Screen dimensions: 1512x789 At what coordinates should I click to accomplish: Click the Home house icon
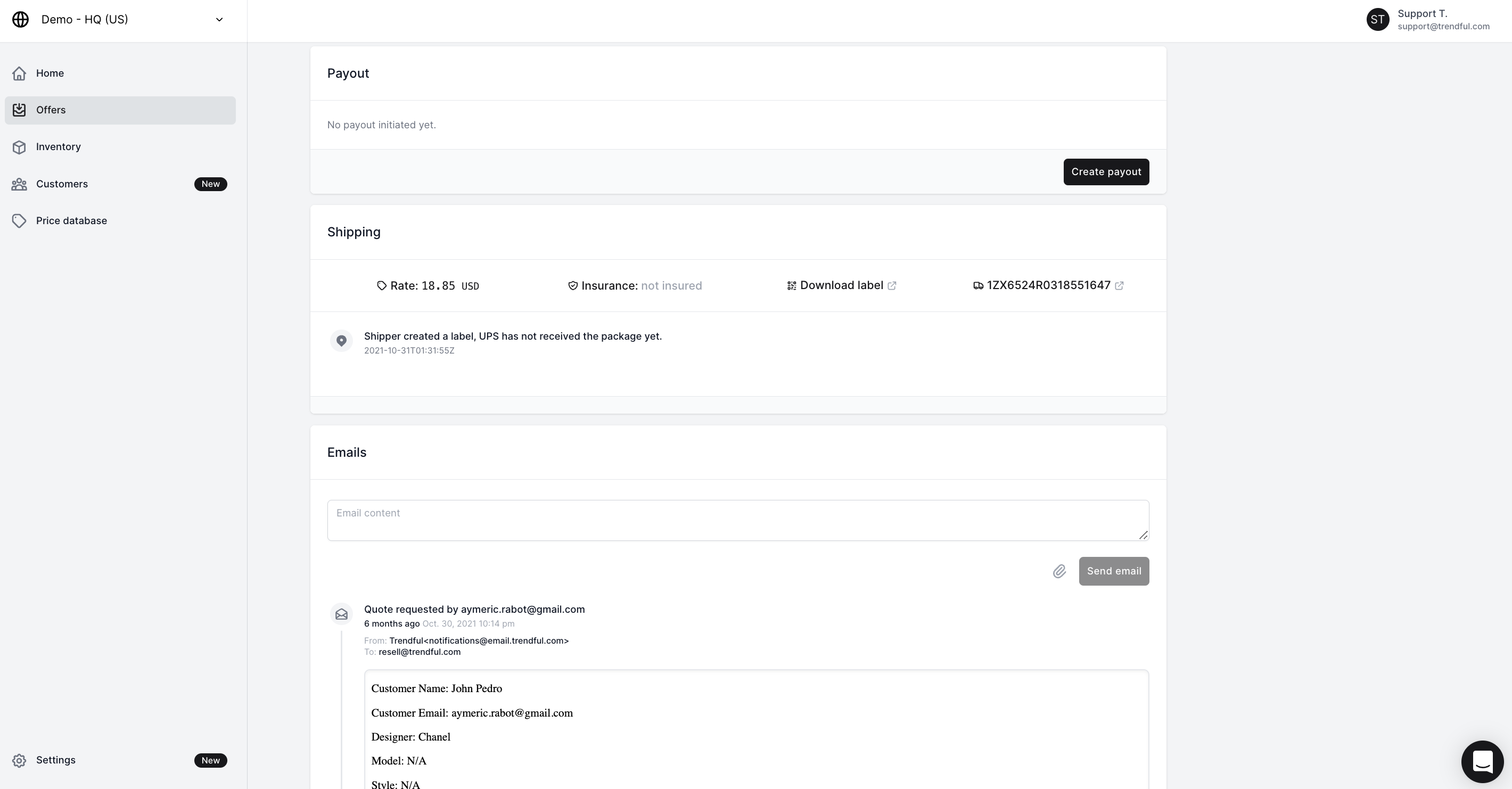[x=19, y=73]
